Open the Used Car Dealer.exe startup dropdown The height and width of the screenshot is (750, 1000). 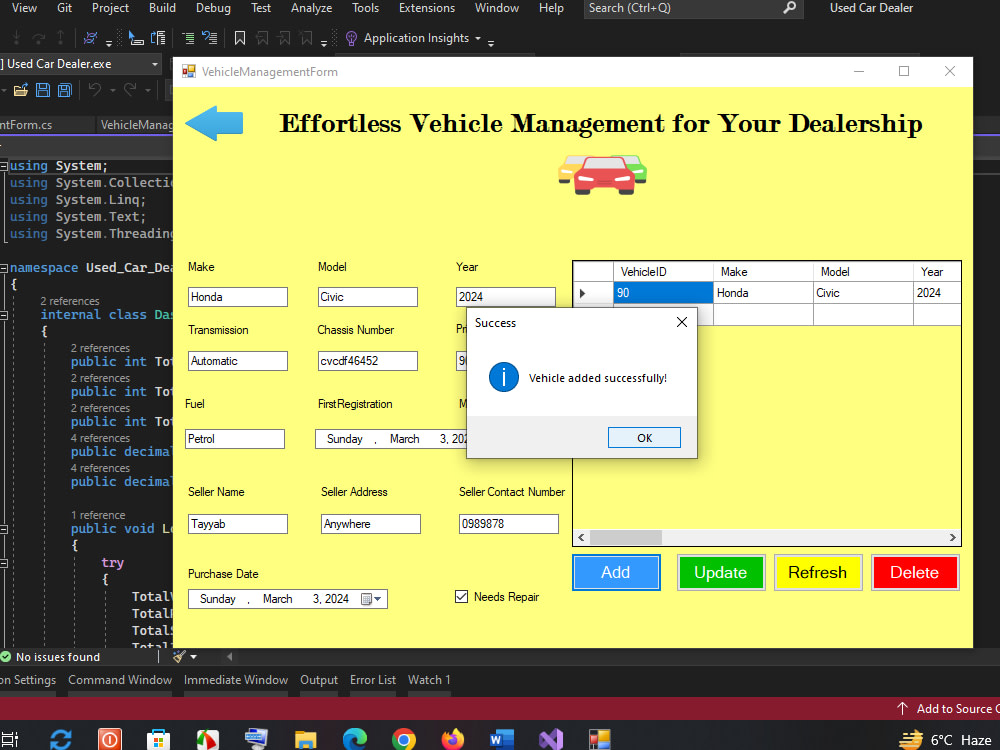tap(157, 63)
